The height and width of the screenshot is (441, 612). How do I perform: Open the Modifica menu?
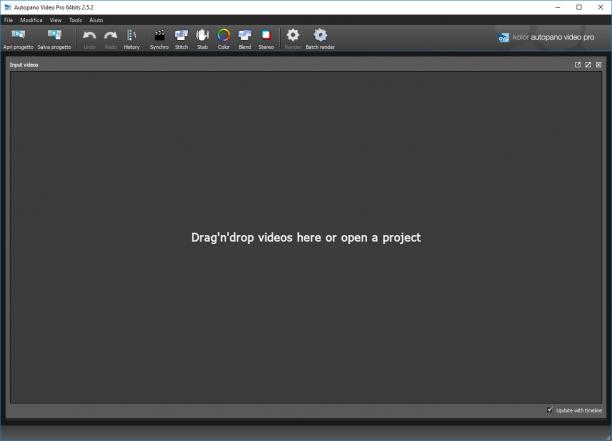pos(31,20)
